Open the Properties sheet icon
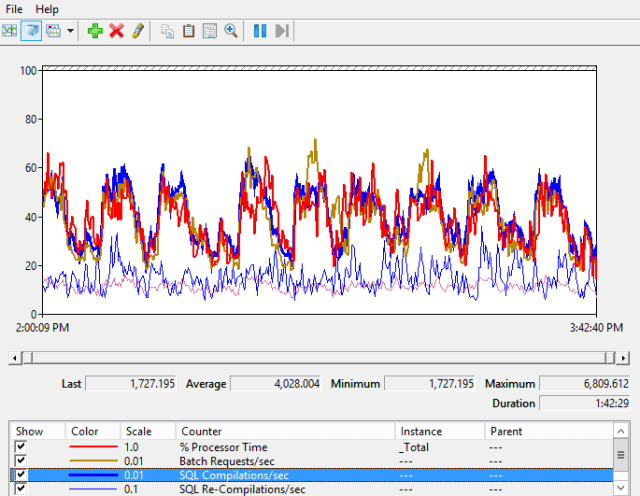Image resolution: width=640 pixels, height=496 pixels. tap(209, 31)
